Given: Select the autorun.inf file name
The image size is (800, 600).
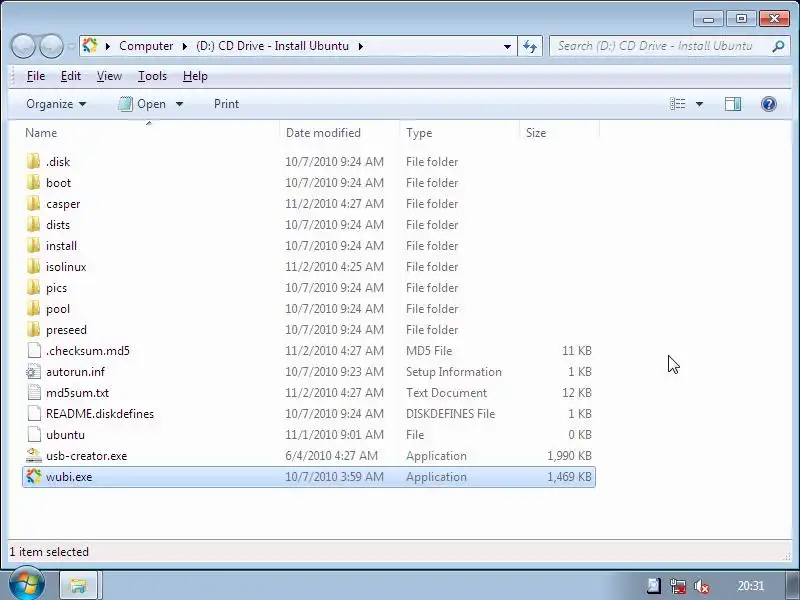Looking at the screenshot, I should 75,372.
